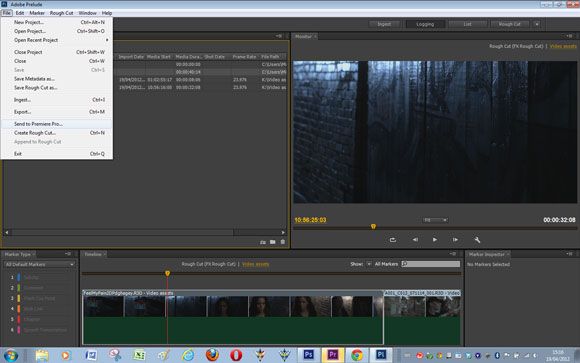Switch to Prelude in the taskbar

[381, 355]
